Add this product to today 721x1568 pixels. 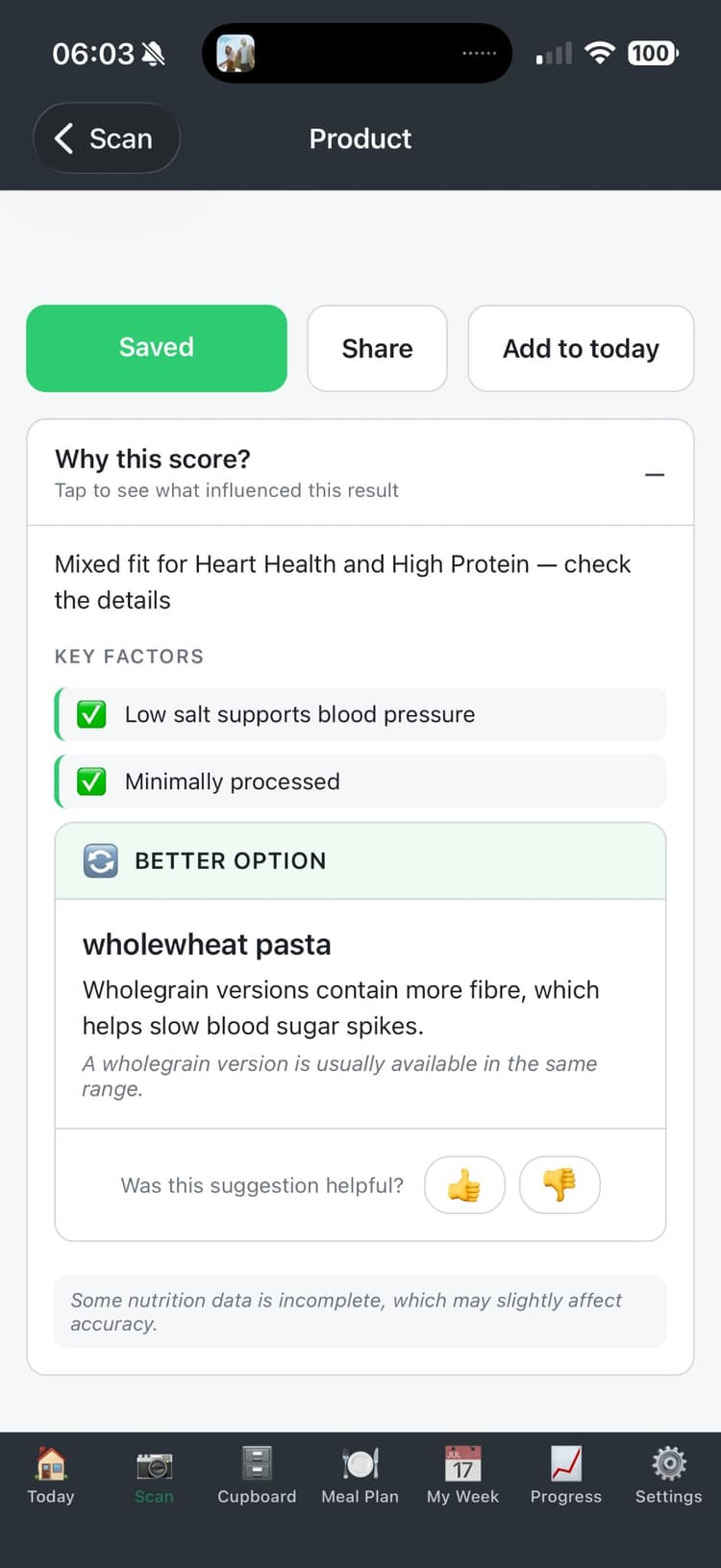(581, 348)
